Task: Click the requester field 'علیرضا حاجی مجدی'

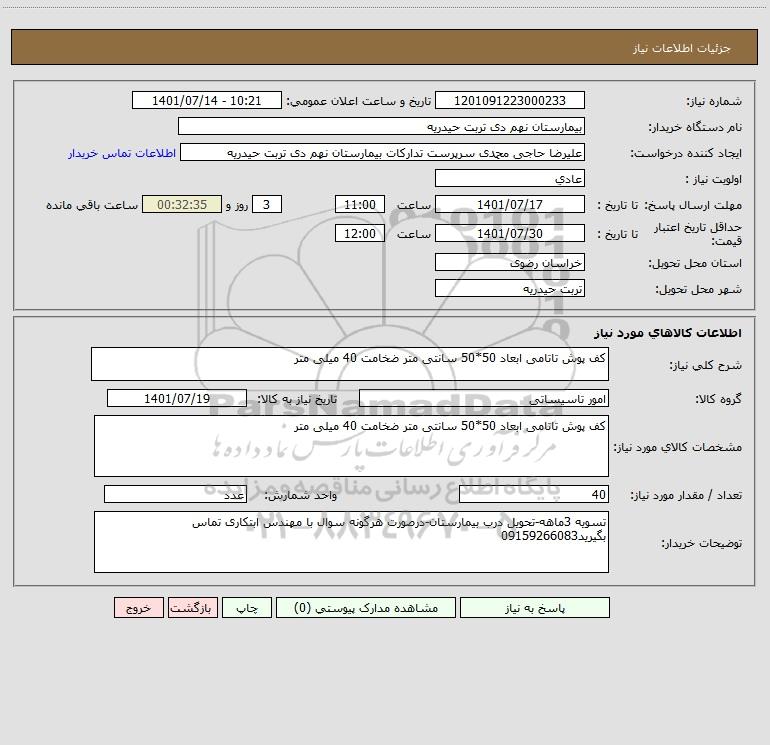Action: tap(383, 152)
